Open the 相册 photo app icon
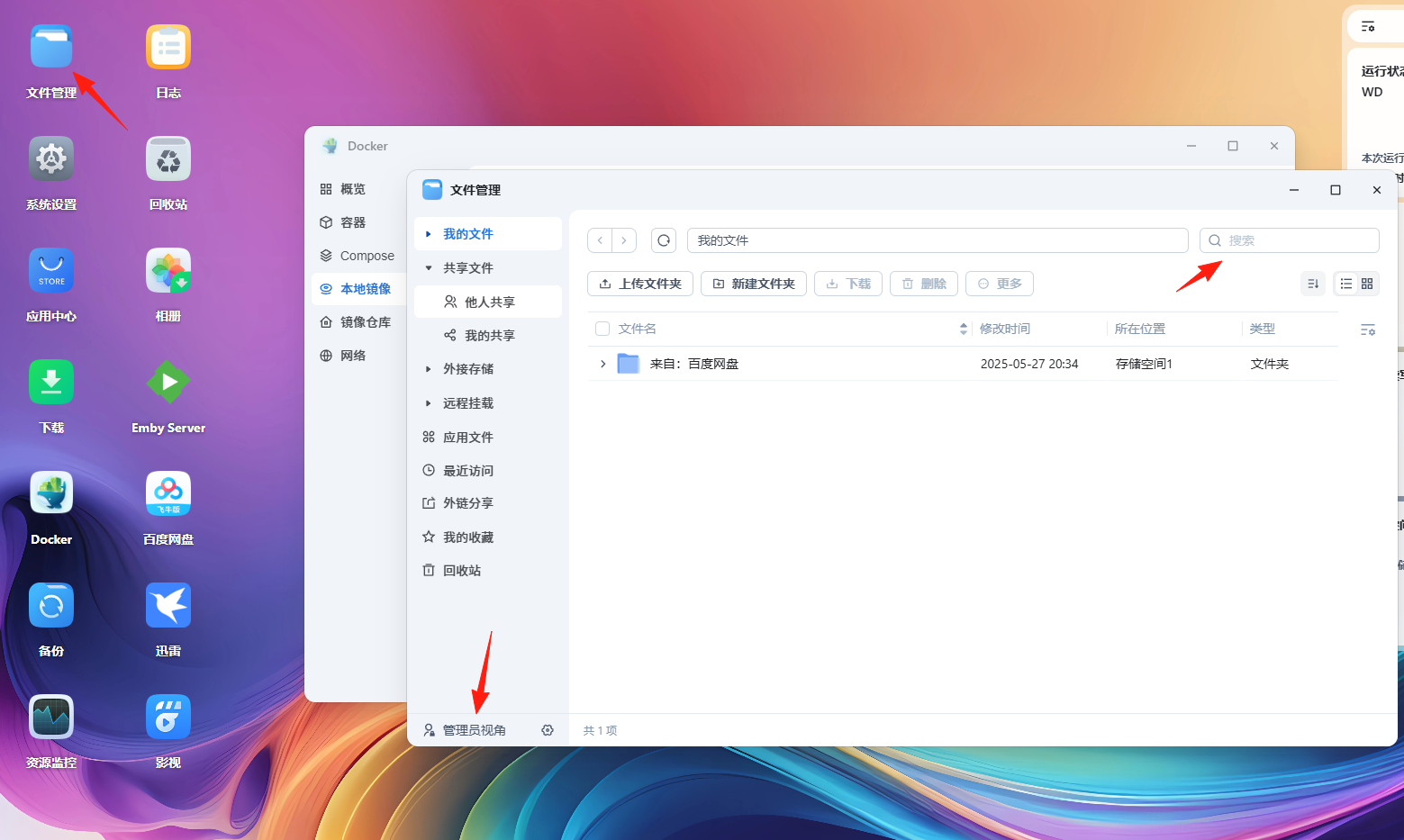Screen dimensions: 1404x840 (168, 270)
